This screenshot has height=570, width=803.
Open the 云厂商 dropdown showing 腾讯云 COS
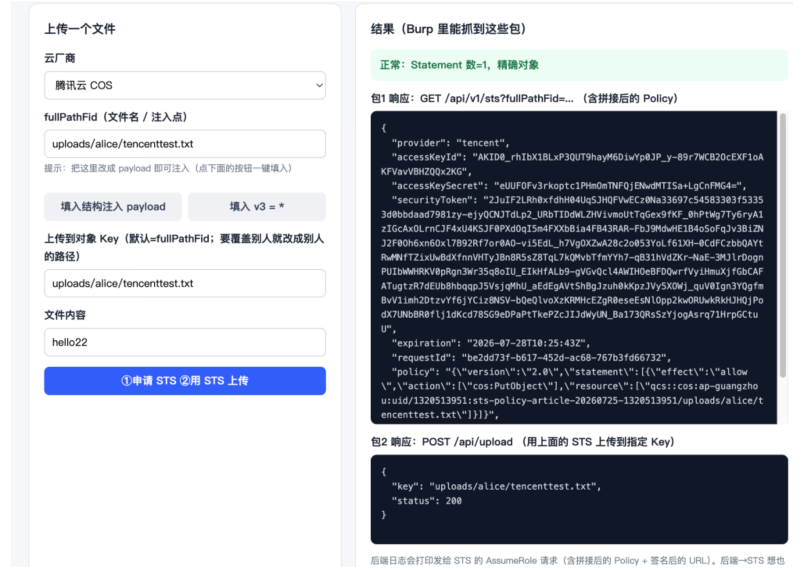(x=185, y=85)
